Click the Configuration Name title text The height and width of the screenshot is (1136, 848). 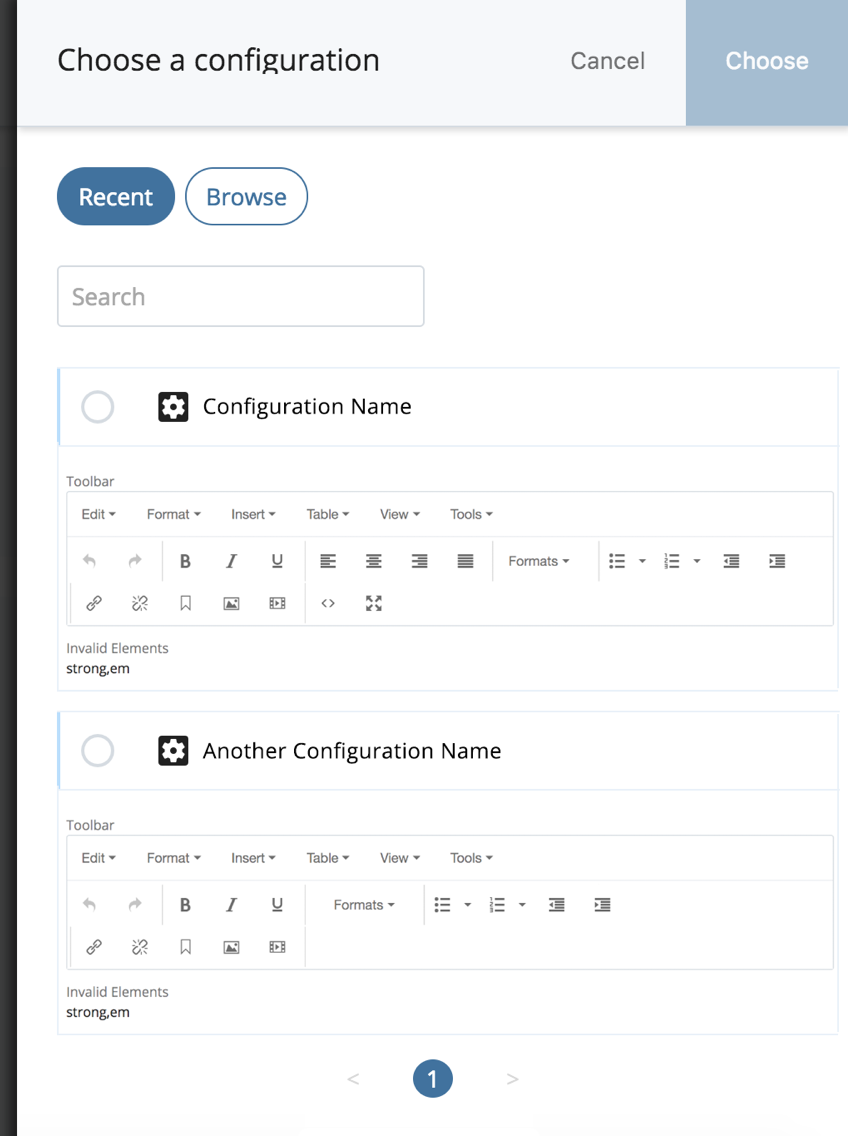[x=307, y=406]
